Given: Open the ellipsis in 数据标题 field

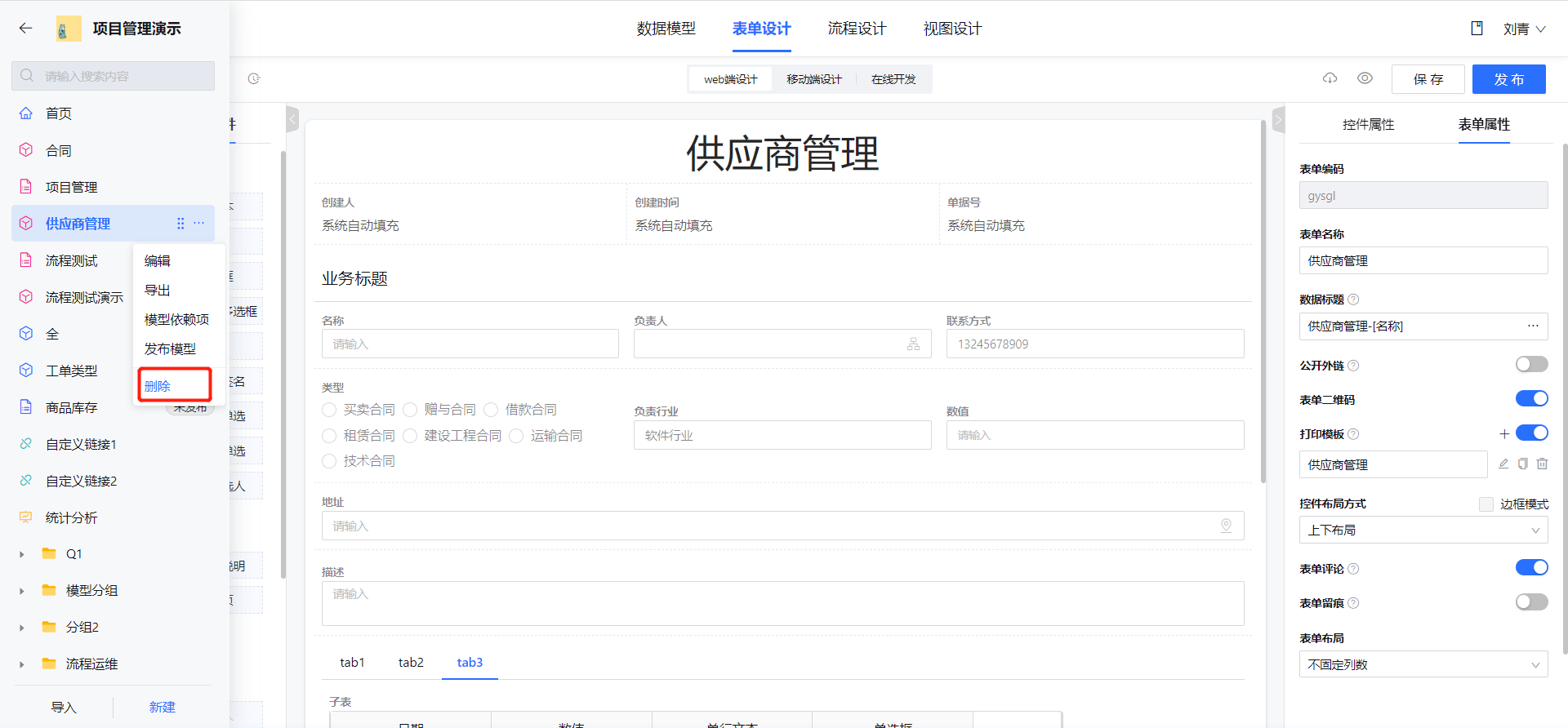Looking at the screenshot, I should coord(1533,326).
